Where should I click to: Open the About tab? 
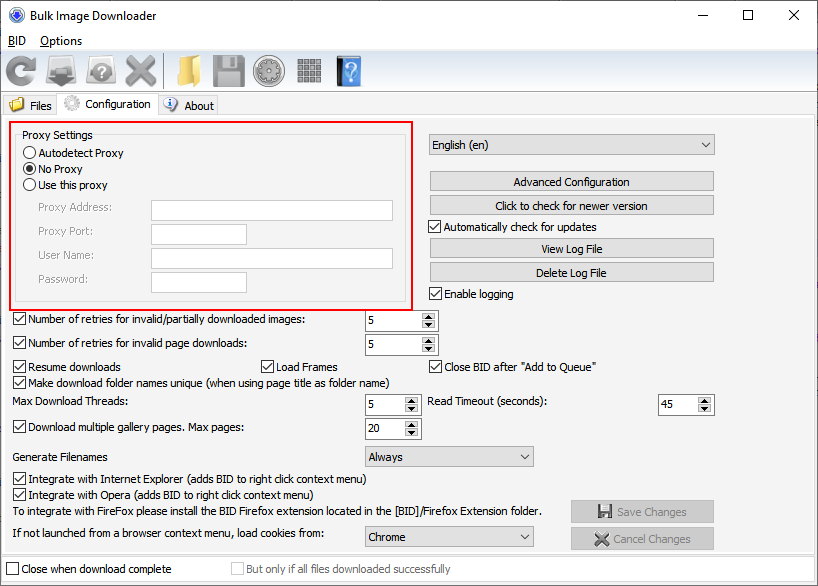[188, 105]
